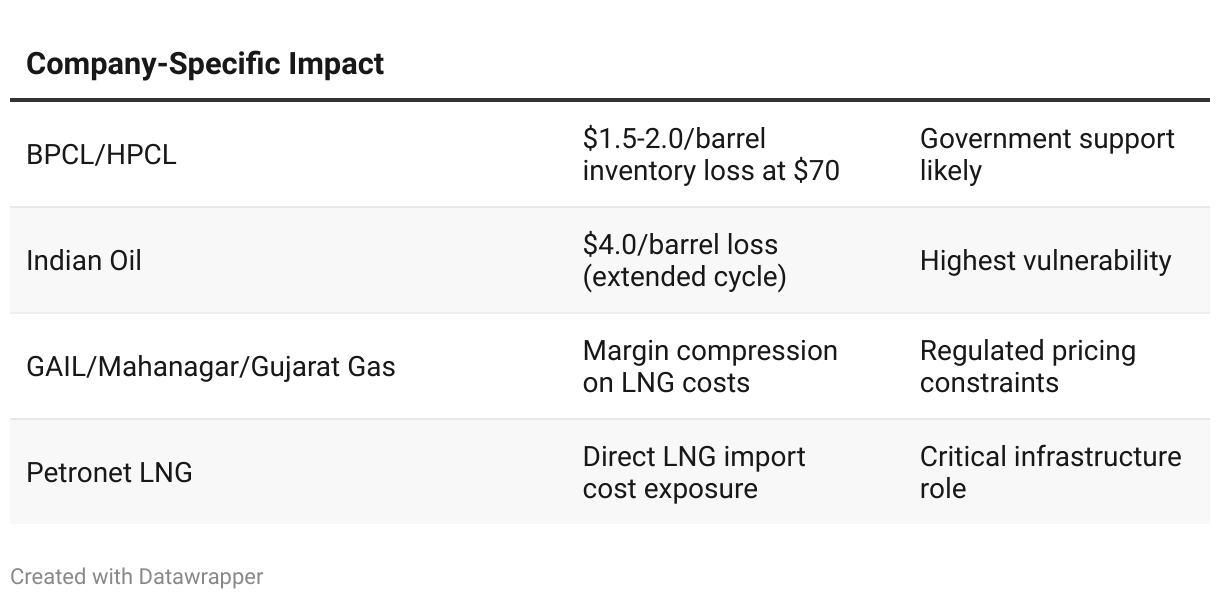Image resolution: width=1220 pixels, height=600 pixels.
Task: Click the Petronet LNG row label
Action: [109, 473]
